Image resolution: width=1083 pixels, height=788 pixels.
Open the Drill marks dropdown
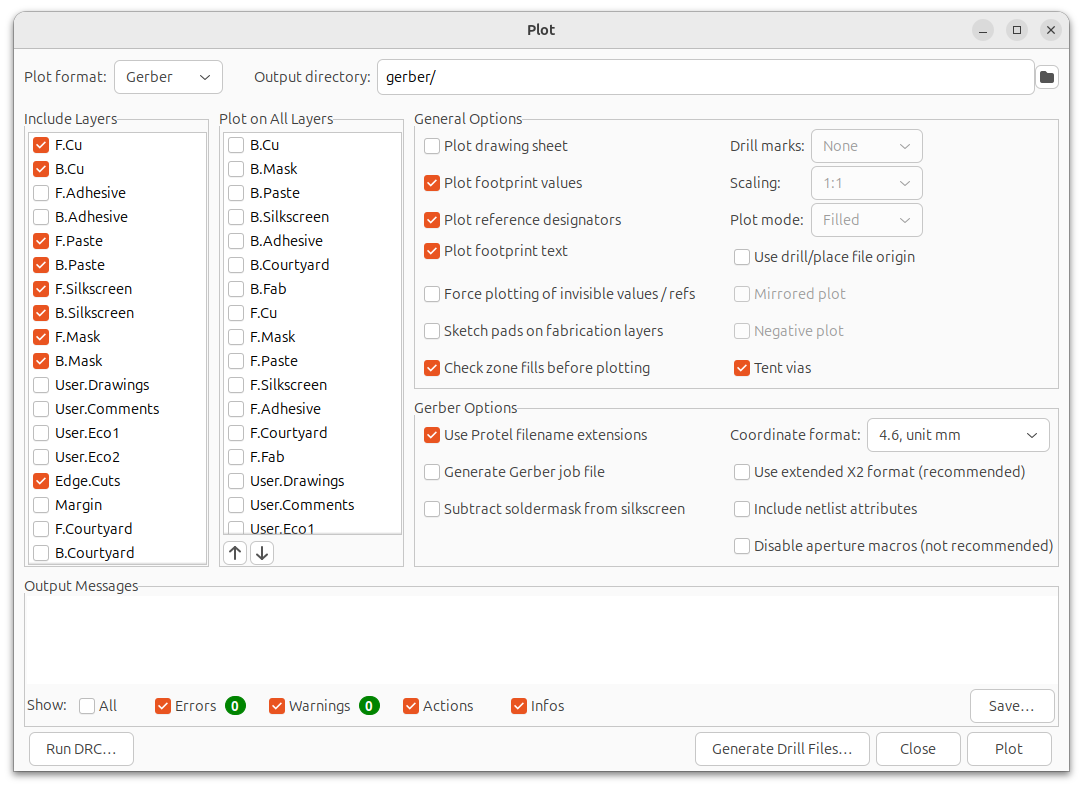[x=866, y=146]
